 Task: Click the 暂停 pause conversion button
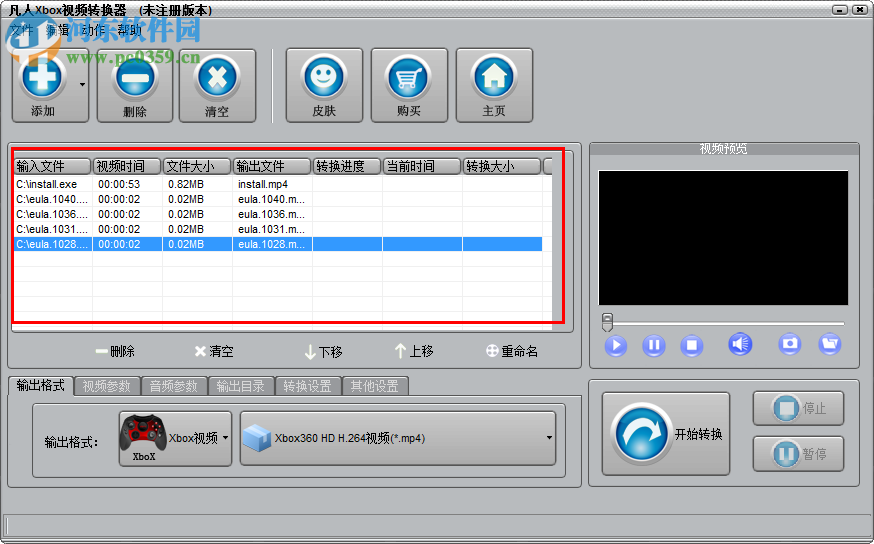pyautogui.click(x=798, y=454)
